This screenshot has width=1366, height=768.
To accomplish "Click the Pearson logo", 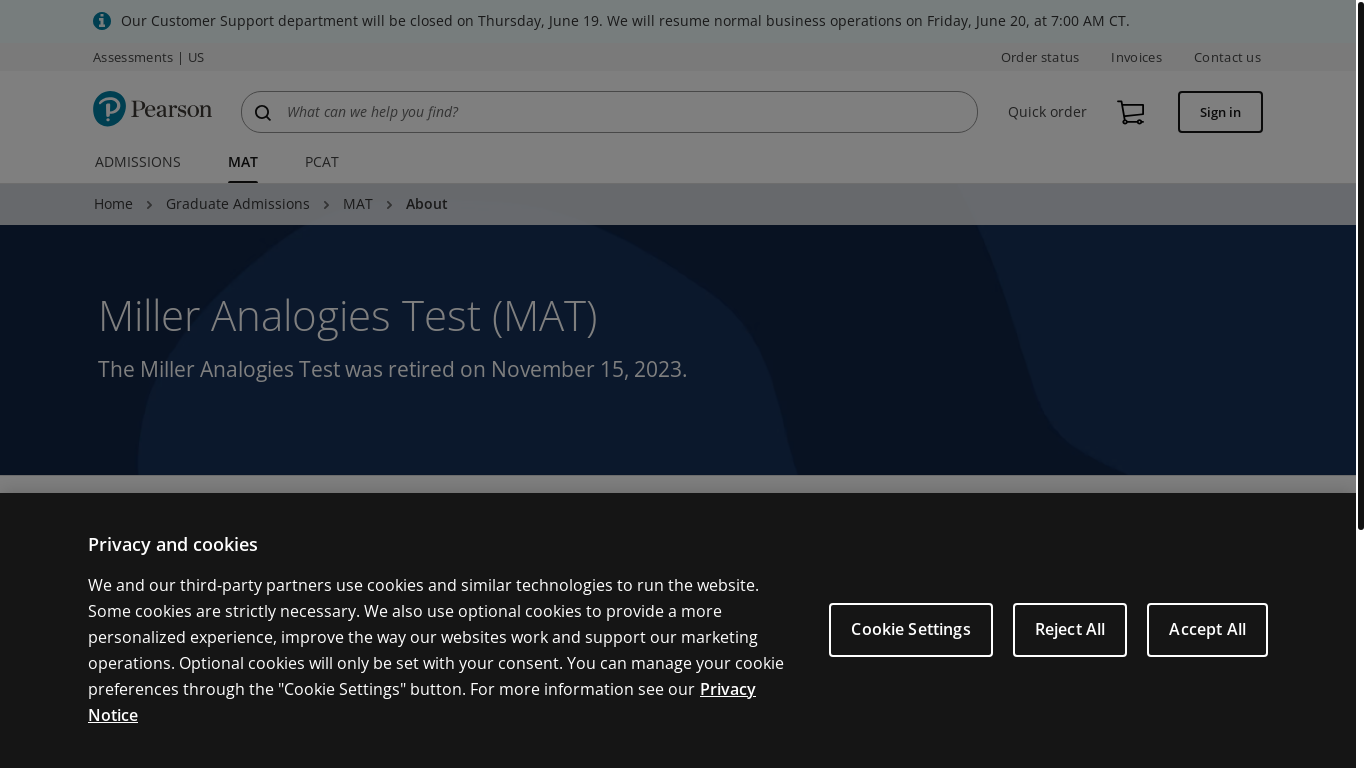I will click(152, 109).
